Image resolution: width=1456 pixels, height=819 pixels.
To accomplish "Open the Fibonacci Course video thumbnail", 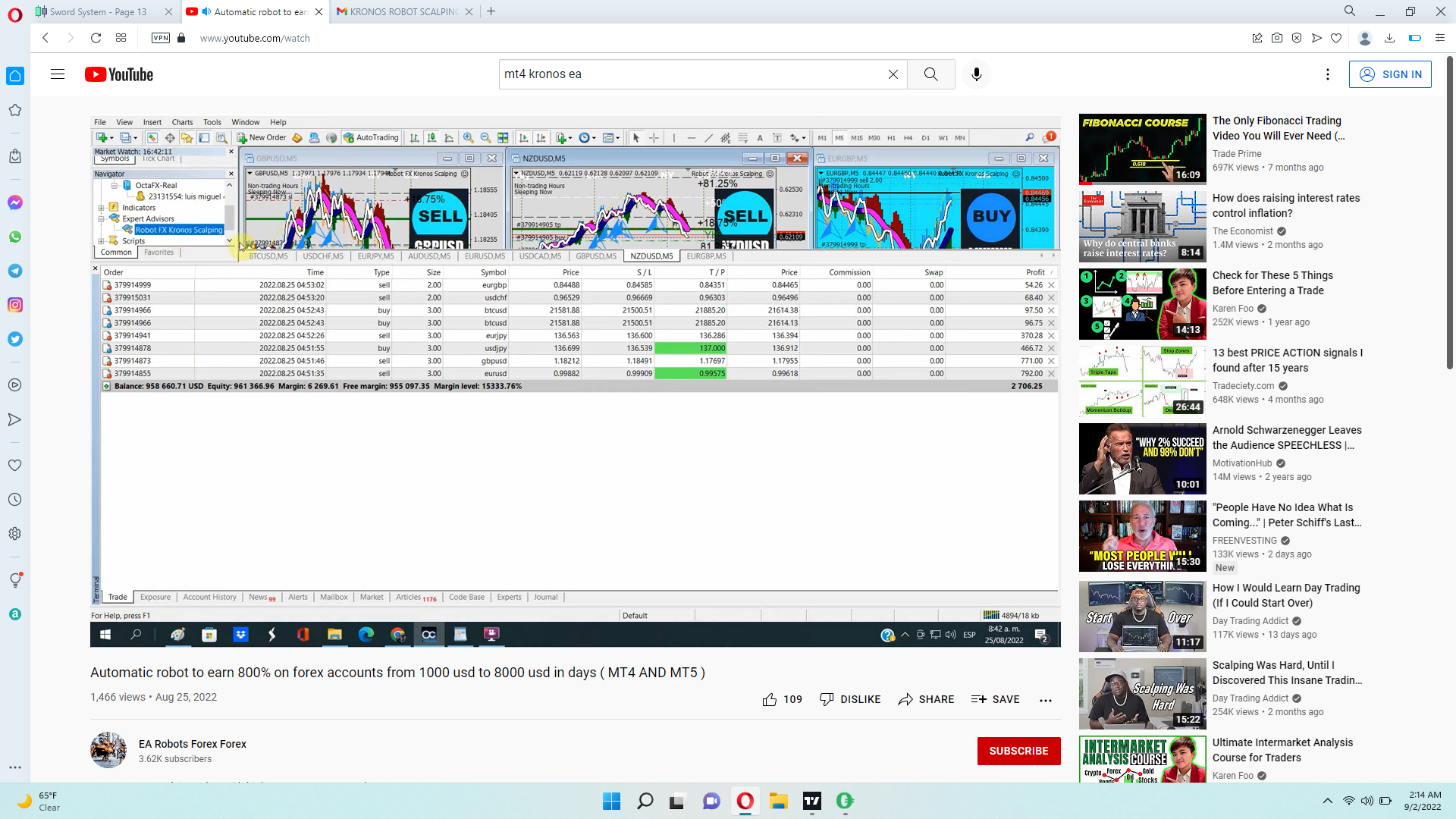I will (1142, 149).
